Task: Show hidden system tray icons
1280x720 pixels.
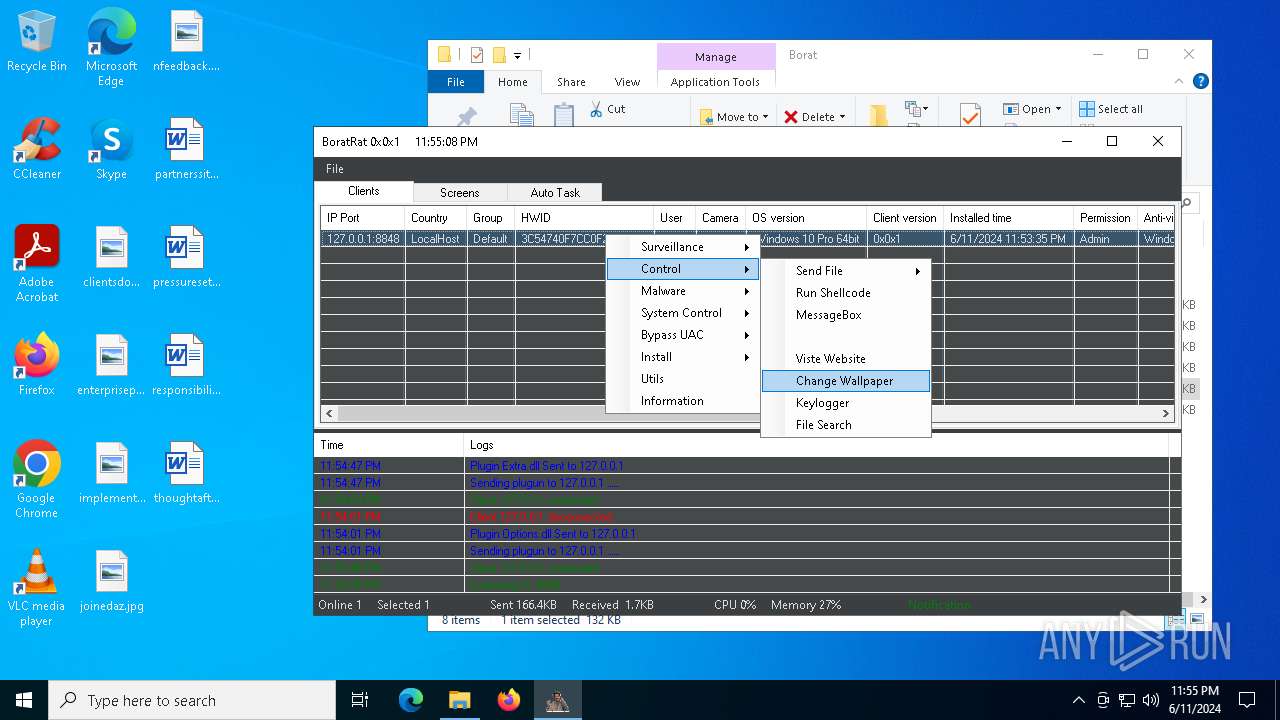Action: point(1078,700)
